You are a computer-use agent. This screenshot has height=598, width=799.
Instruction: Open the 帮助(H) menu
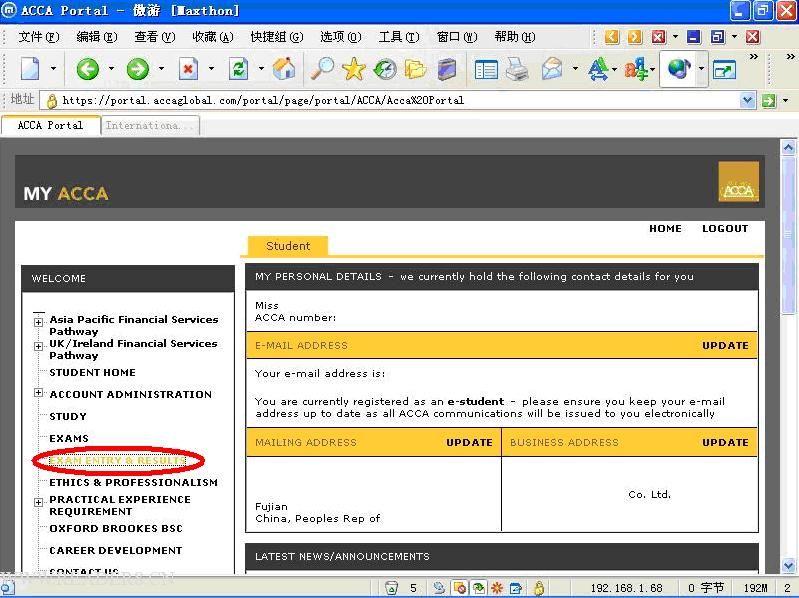tap(515, 37)
